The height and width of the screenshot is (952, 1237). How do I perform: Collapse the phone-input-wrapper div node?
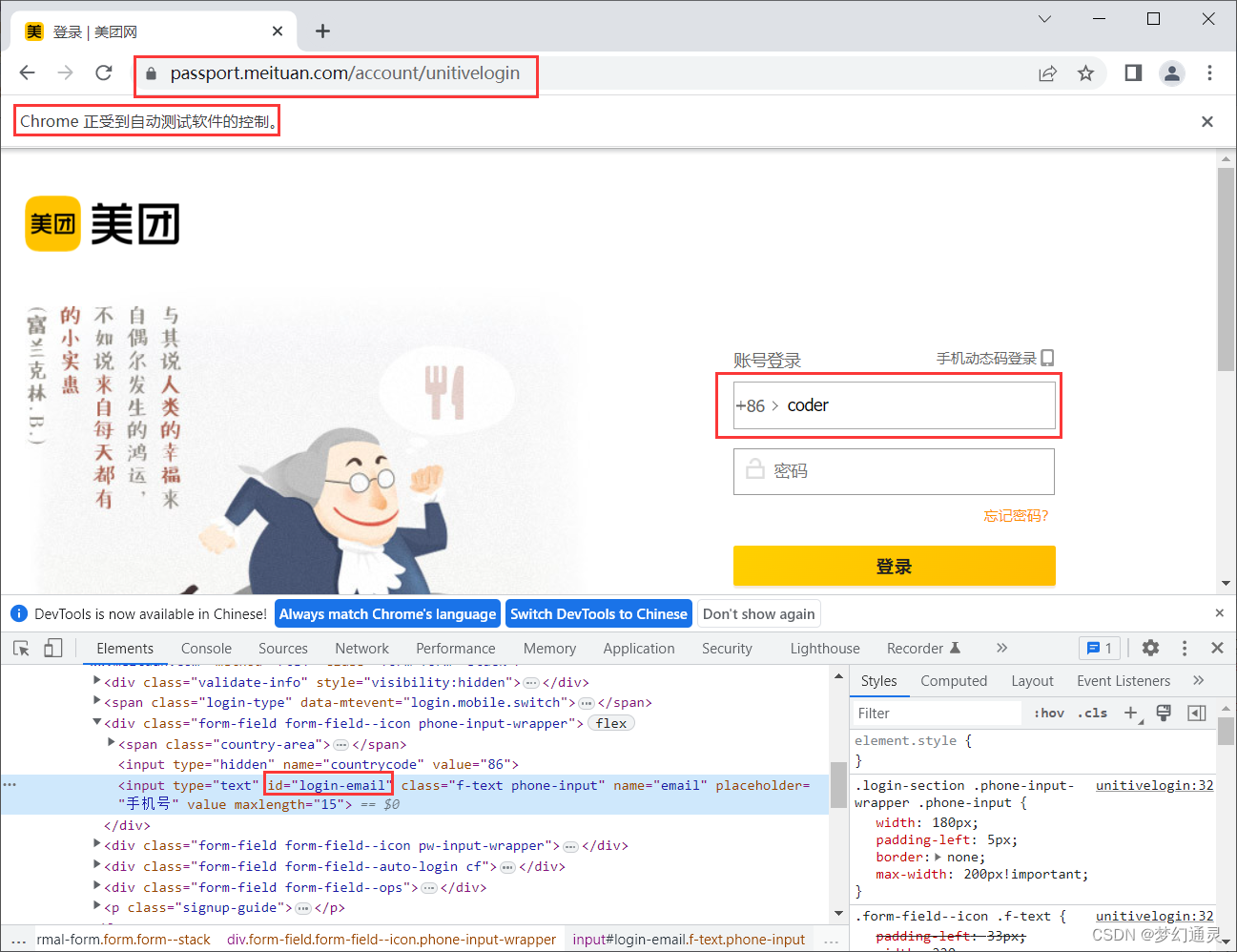coord(97,723)
